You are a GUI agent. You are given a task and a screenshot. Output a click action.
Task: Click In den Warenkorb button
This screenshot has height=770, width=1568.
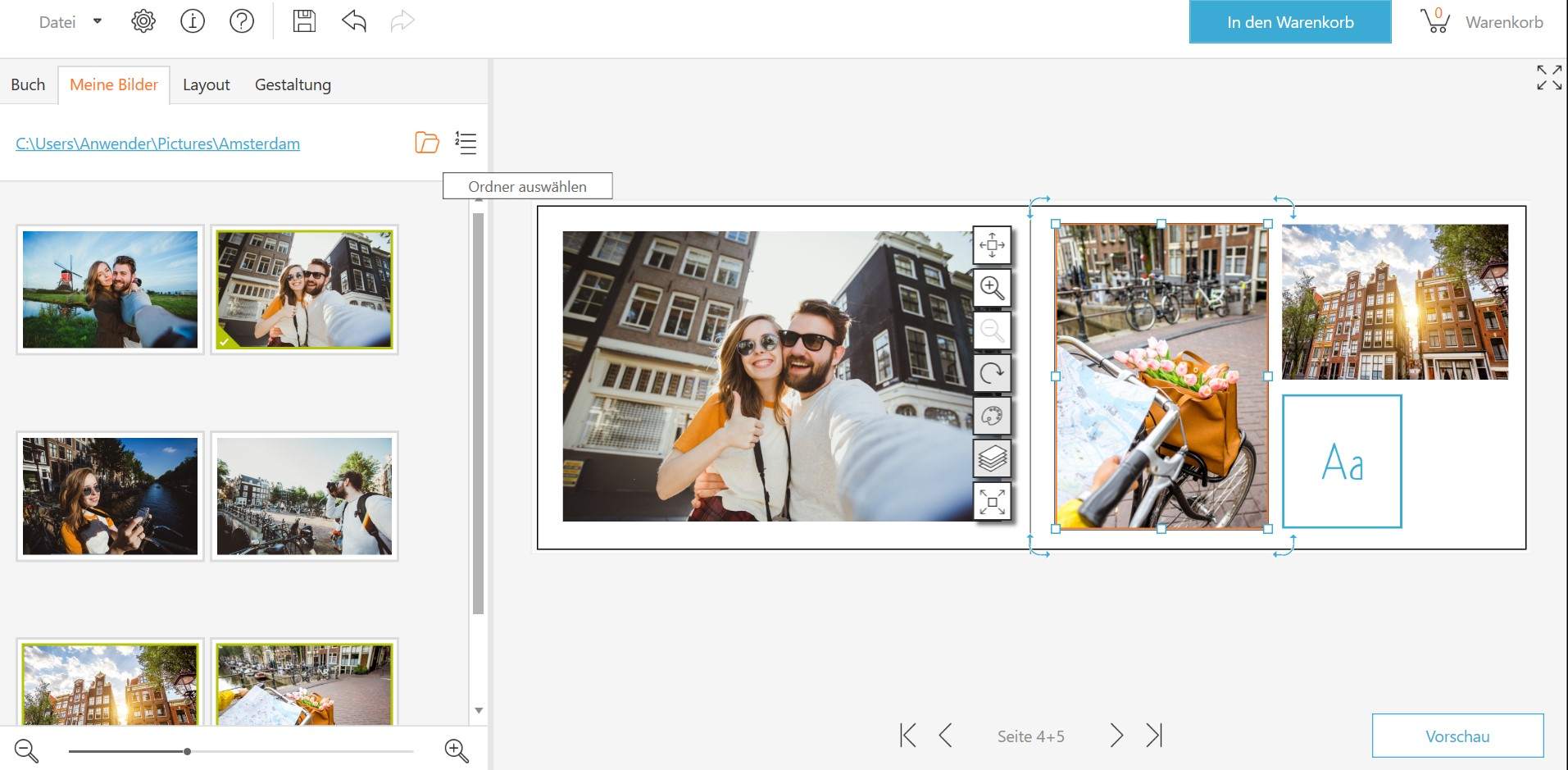(1290, 22)
